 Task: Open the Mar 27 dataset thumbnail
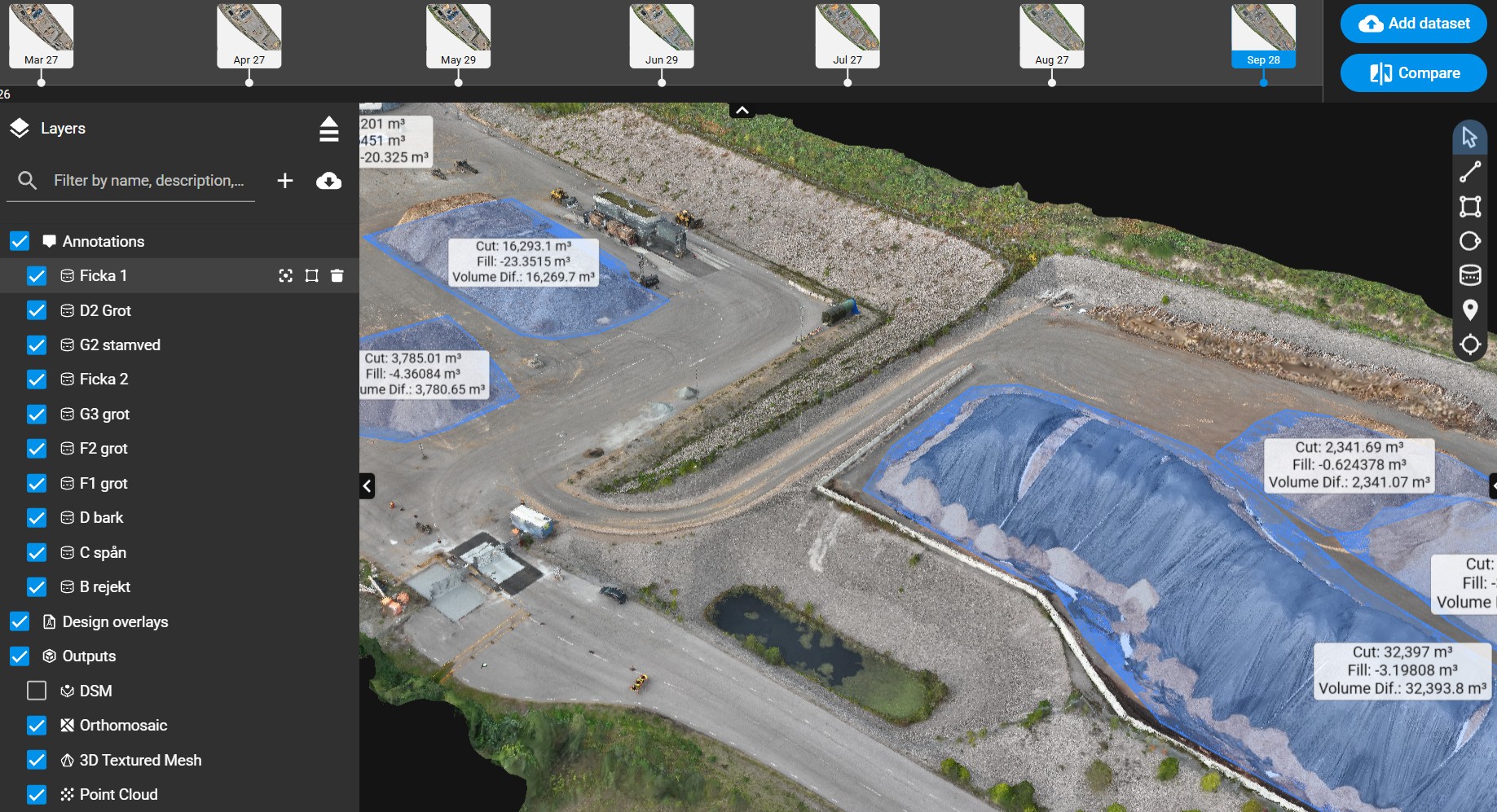pos(41,36)
